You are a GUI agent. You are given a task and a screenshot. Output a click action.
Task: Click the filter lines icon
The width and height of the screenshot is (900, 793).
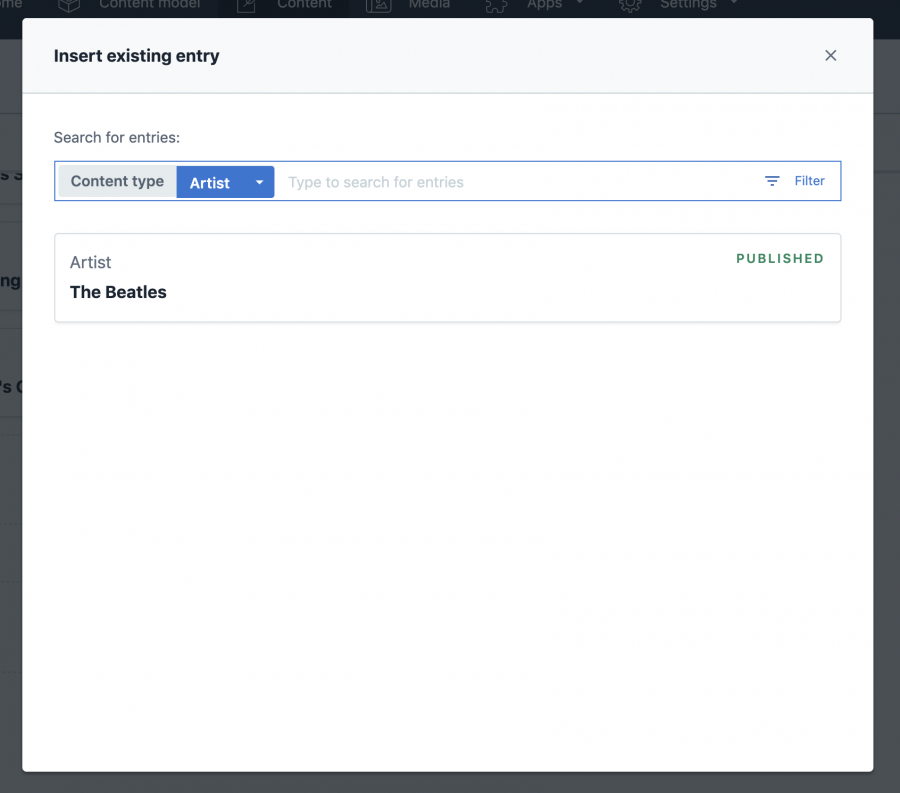772,181
